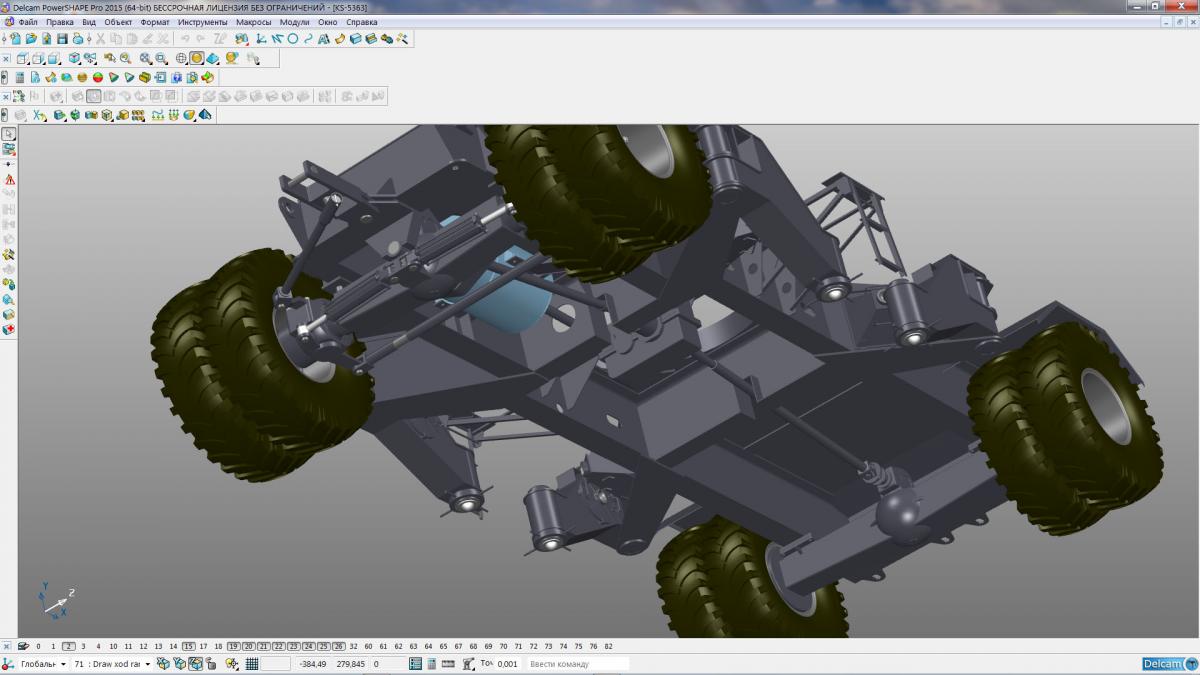The height and width of the screenshot is (675, 1200).
Task: Click the red-green sphere primitive icon
Action: click(98, 77)
